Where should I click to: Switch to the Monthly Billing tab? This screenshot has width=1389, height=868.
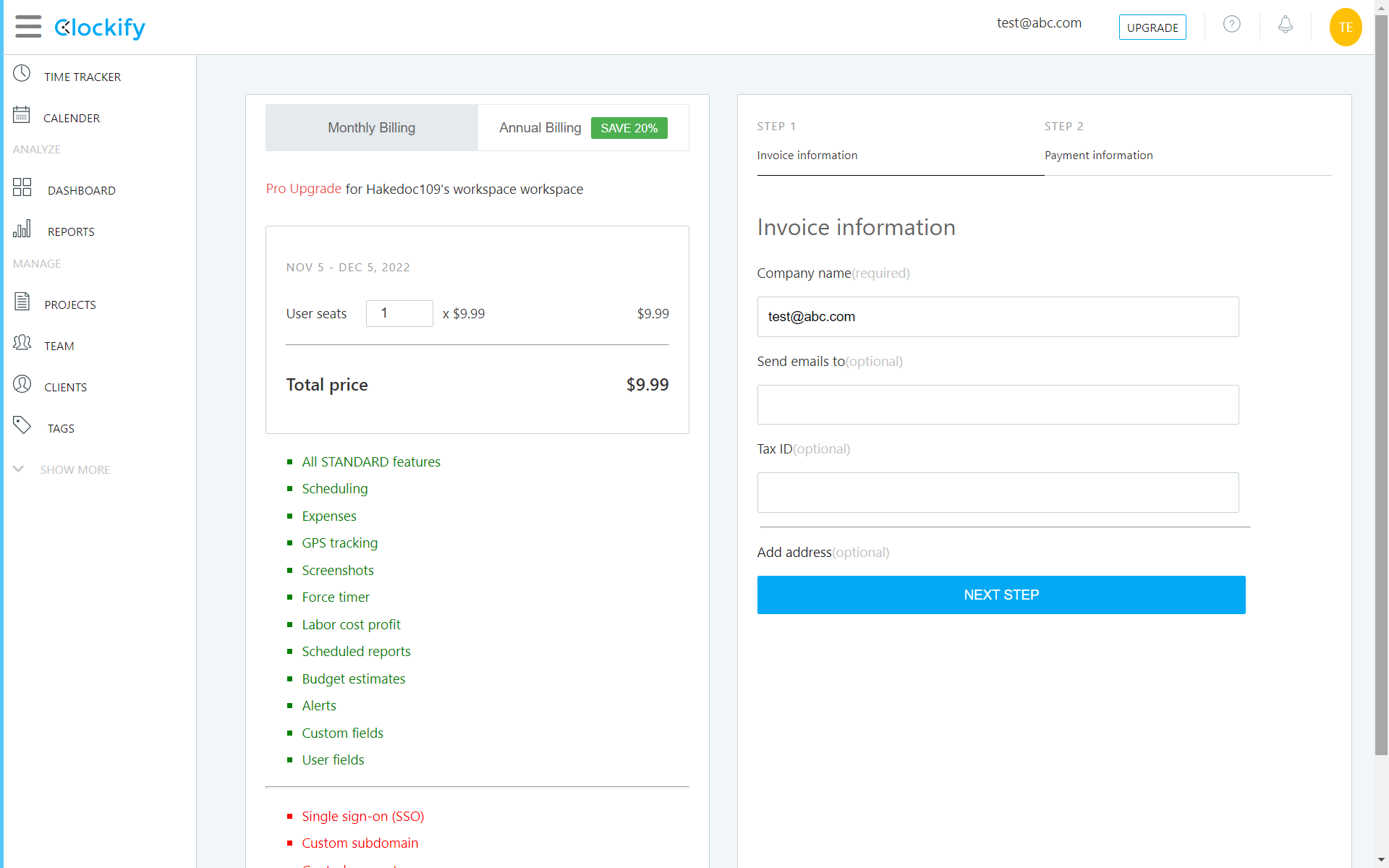click(x=371, y=128)
